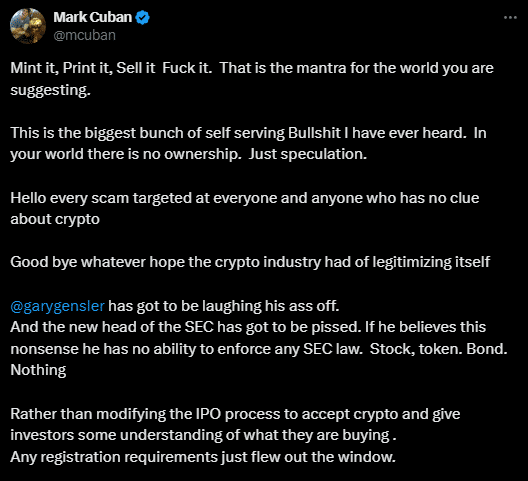Screen dimensions: 528x481
Task: Click the 'about crypto' text line
Action: 55,219
